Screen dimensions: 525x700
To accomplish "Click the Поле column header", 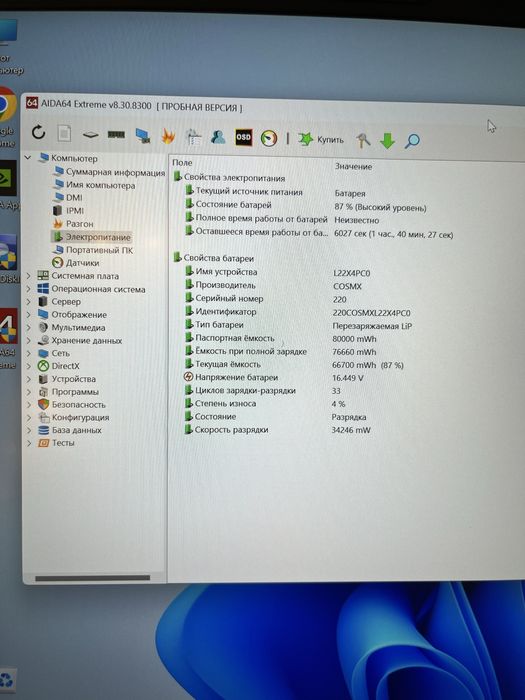I will click(x=182, y=163).
